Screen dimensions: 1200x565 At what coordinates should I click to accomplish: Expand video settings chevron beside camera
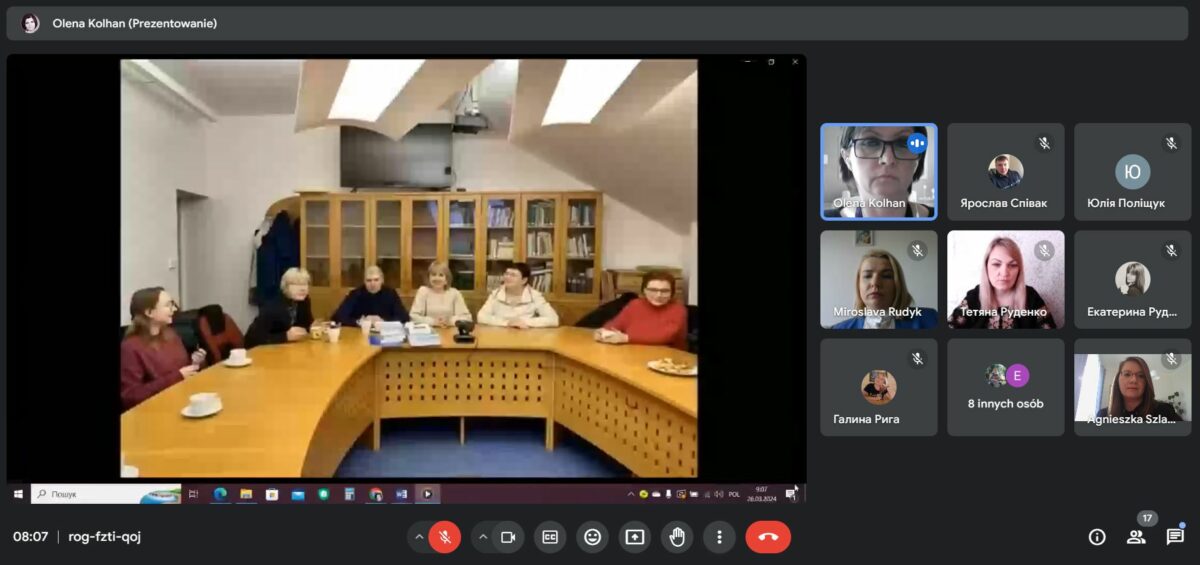click(x=482, y=537)
